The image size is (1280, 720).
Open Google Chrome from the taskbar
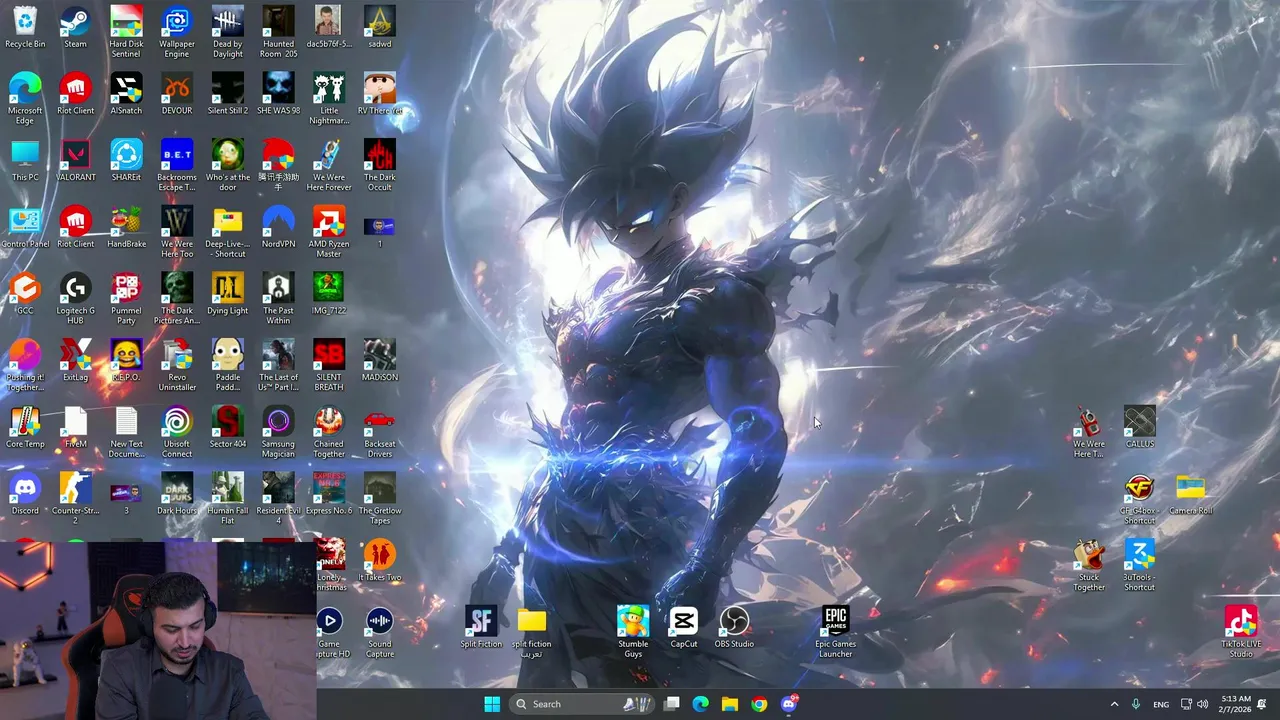point(759,704)
